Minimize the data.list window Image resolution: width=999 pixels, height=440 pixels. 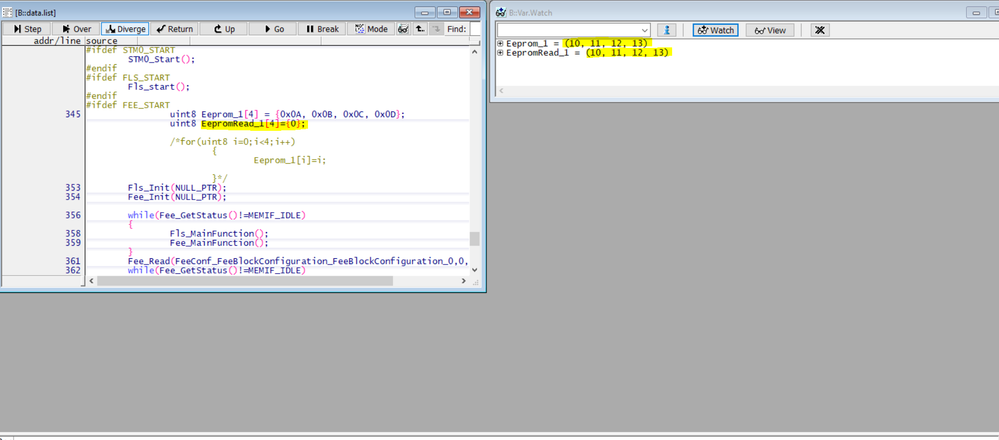pyautogui.click(x=424, y=12)
